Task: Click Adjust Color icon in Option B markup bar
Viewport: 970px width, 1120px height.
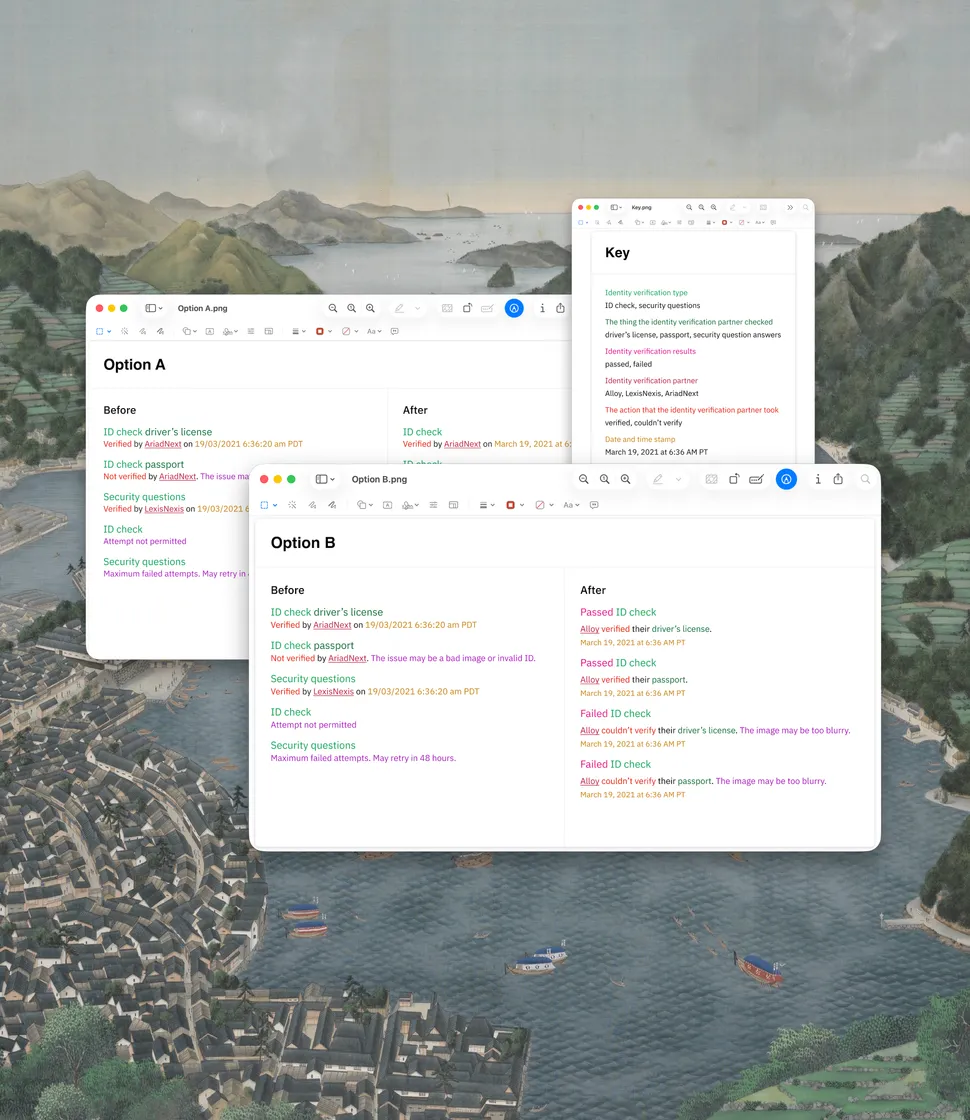Action: click(x=433, y=505)
